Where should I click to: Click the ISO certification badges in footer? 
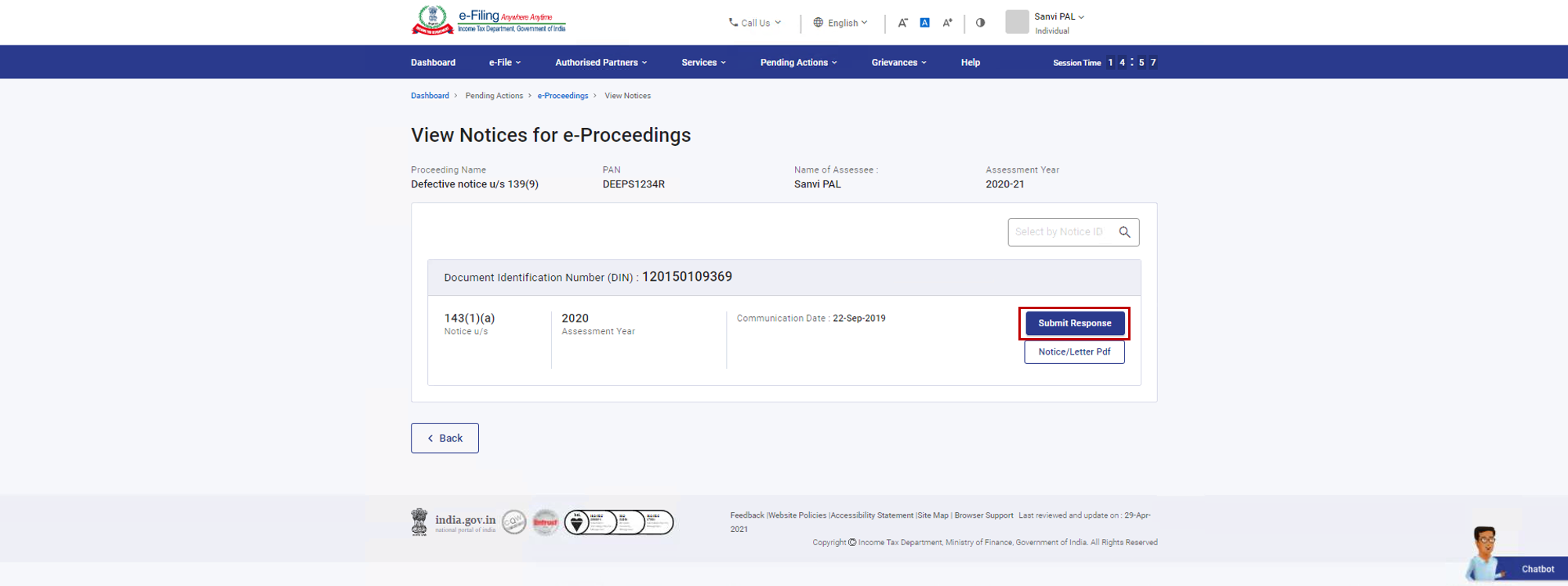619,522
